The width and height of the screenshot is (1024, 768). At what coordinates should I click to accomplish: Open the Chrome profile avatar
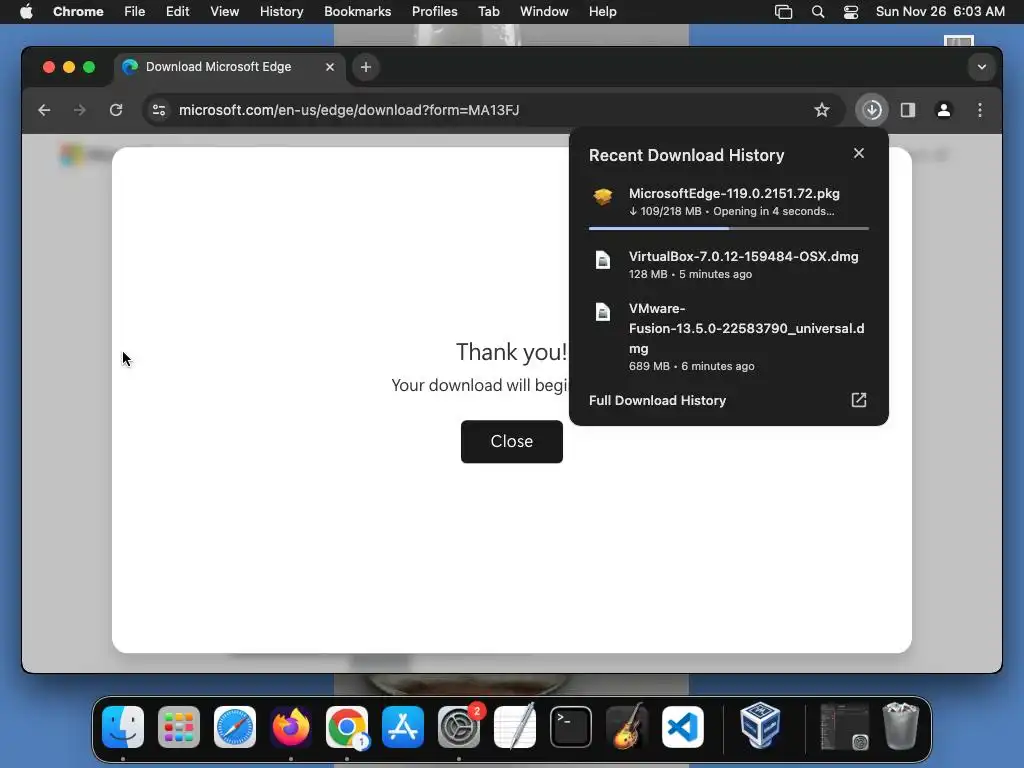click(944, 110)
